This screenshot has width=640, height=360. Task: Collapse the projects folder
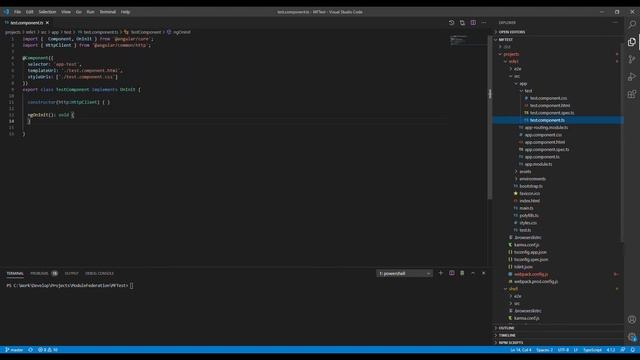pyautogui.click(x=511, y=54)
